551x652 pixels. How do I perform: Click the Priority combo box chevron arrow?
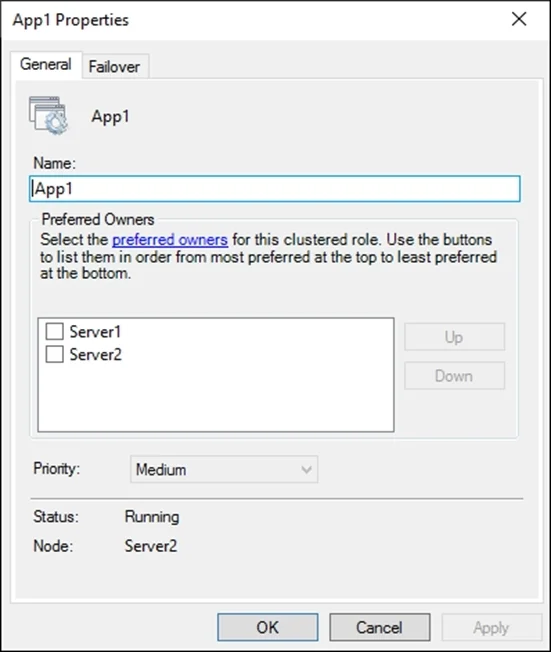click(306, 470)
